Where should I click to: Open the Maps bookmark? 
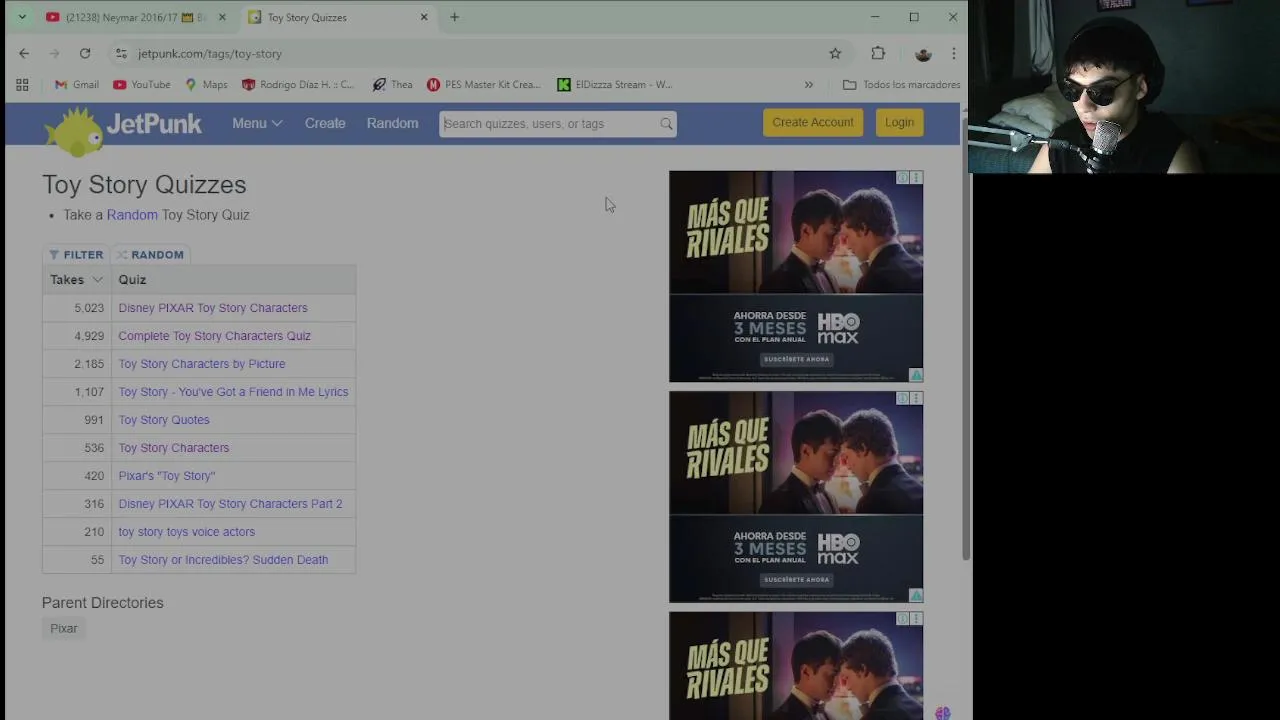206,85
